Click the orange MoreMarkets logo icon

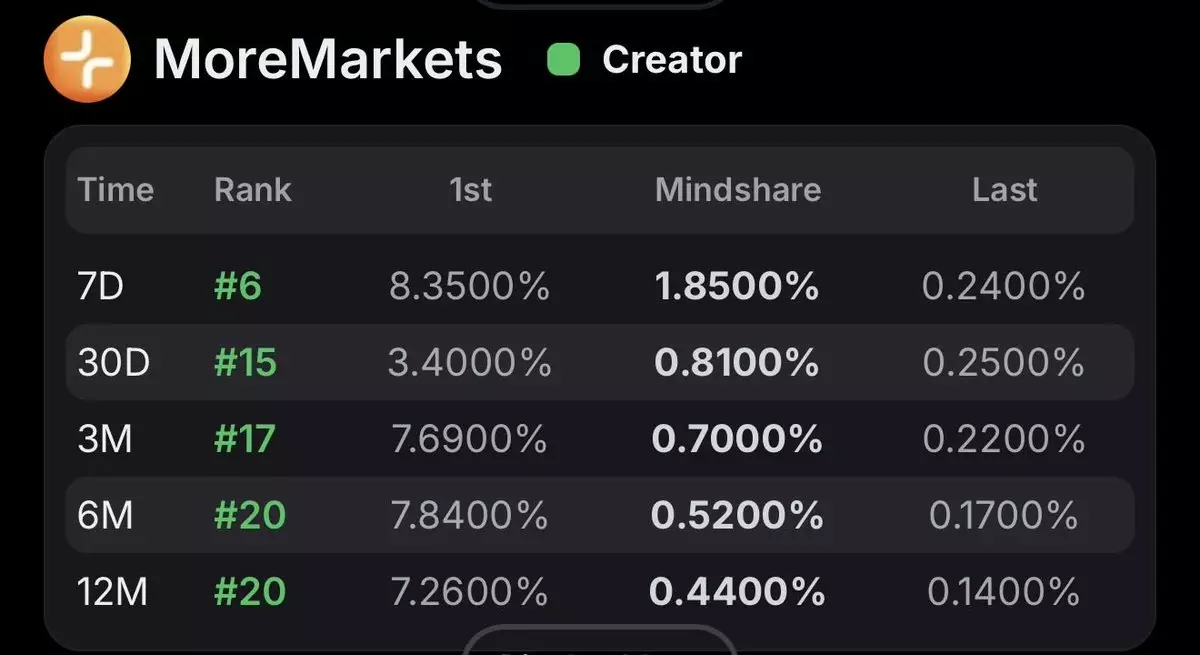pos(87,59)
